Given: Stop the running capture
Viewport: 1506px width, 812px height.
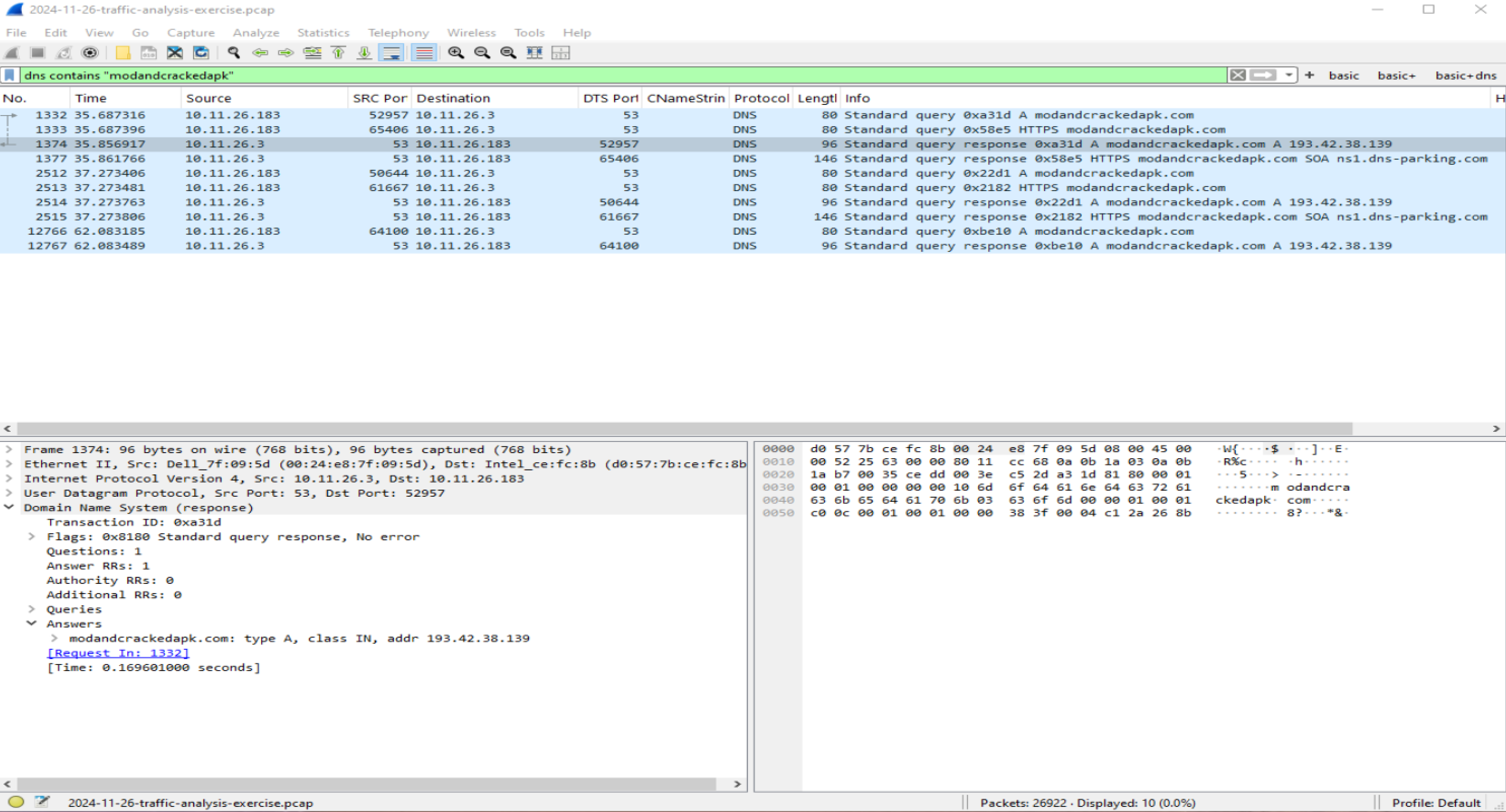Looking at the screenshot, I should [38, 53].
